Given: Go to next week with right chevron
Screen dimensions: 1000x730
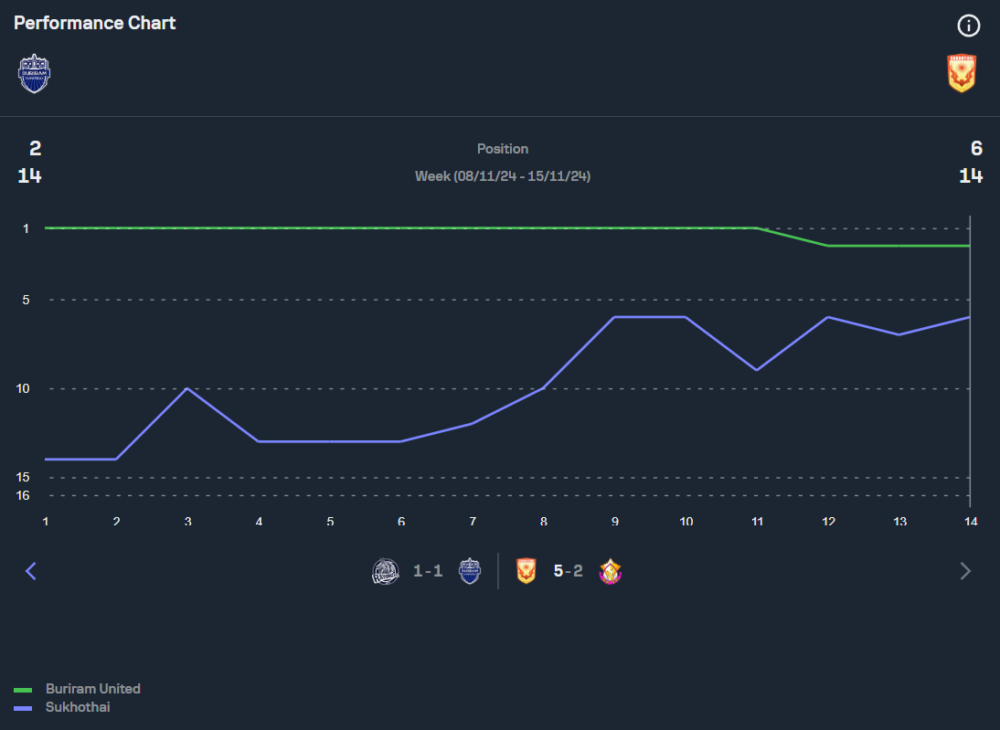Looking at the screenshot, I should (965, 571).
